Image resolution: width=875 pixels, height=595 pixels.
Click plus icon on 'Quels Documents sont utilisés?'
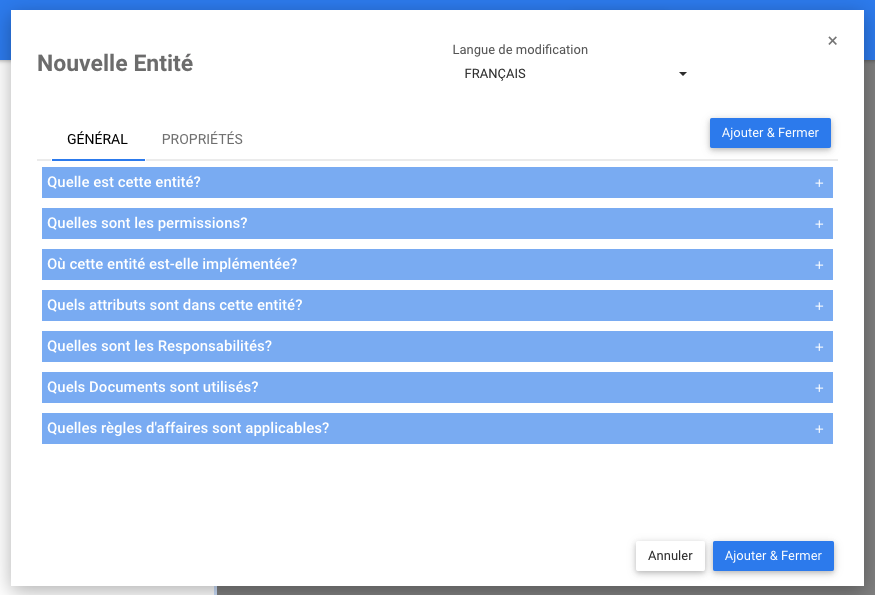point(819,388)
